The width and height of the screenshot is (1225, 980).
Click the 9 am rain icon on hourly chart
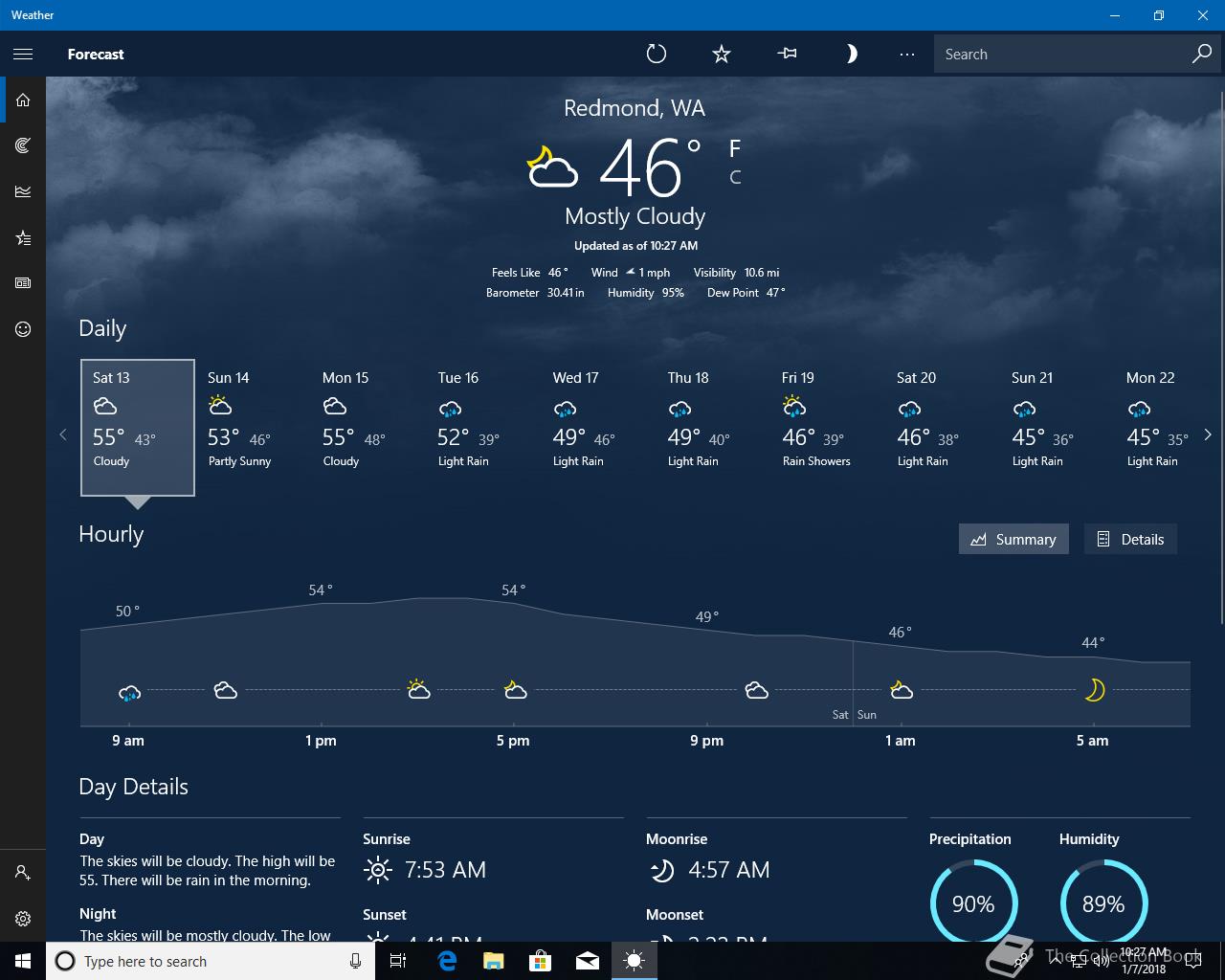coord(129,692)
